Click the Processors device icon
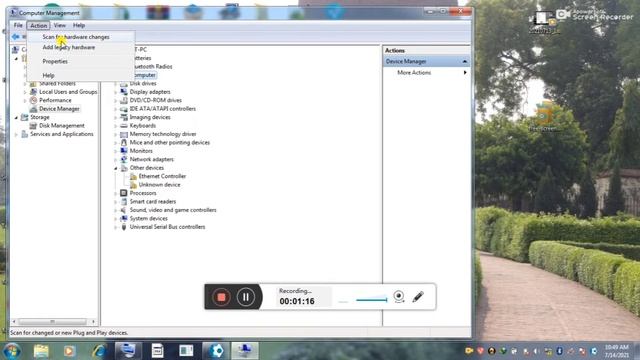The height and width of the screenshot is (360, 640). pos(124,193)
